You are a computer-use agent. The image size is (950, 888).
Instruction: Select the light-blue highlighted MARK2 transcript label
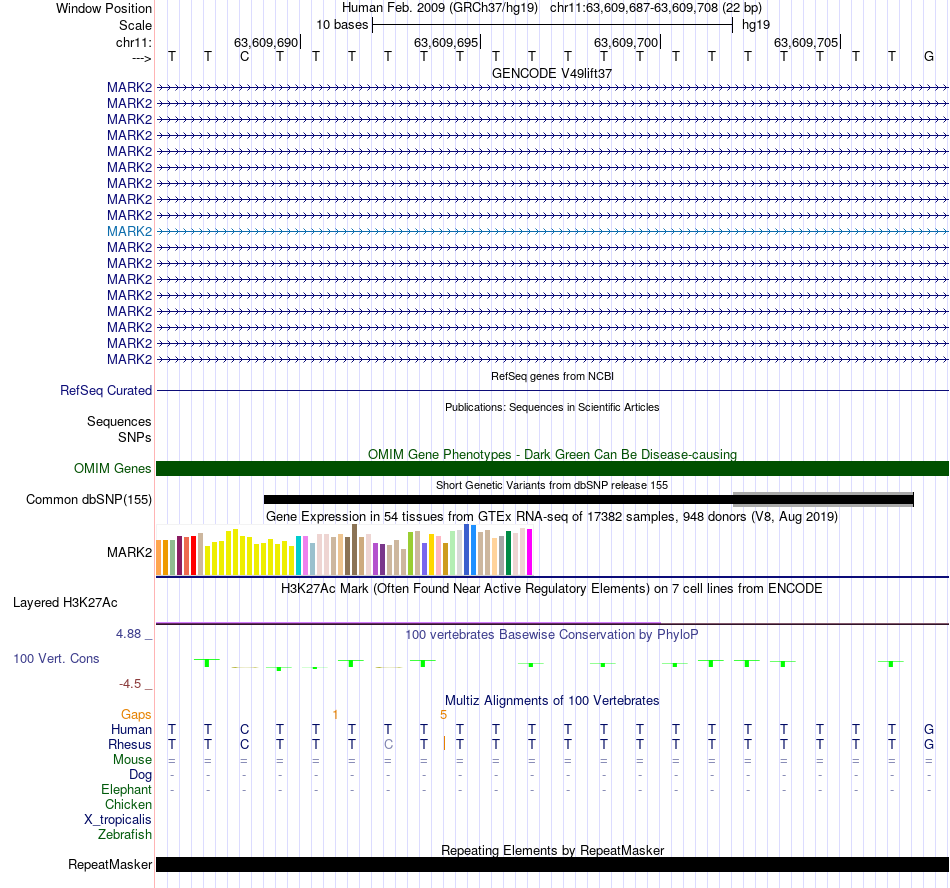click(130, 231)
